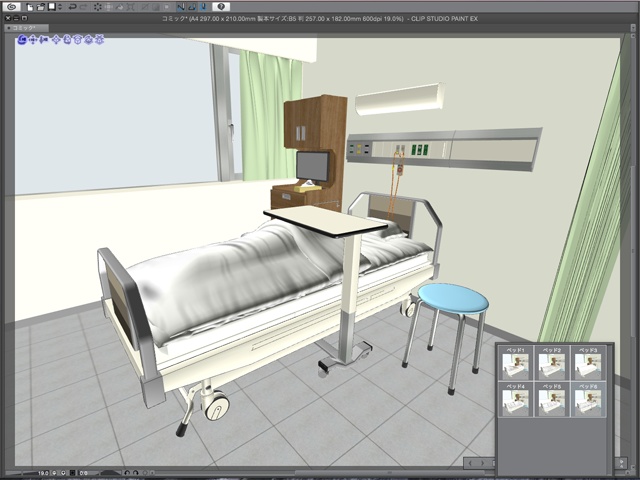Viewport: 640px width, 480px height.
Task: Select the コミック document tab
Action: click(27, 28)
